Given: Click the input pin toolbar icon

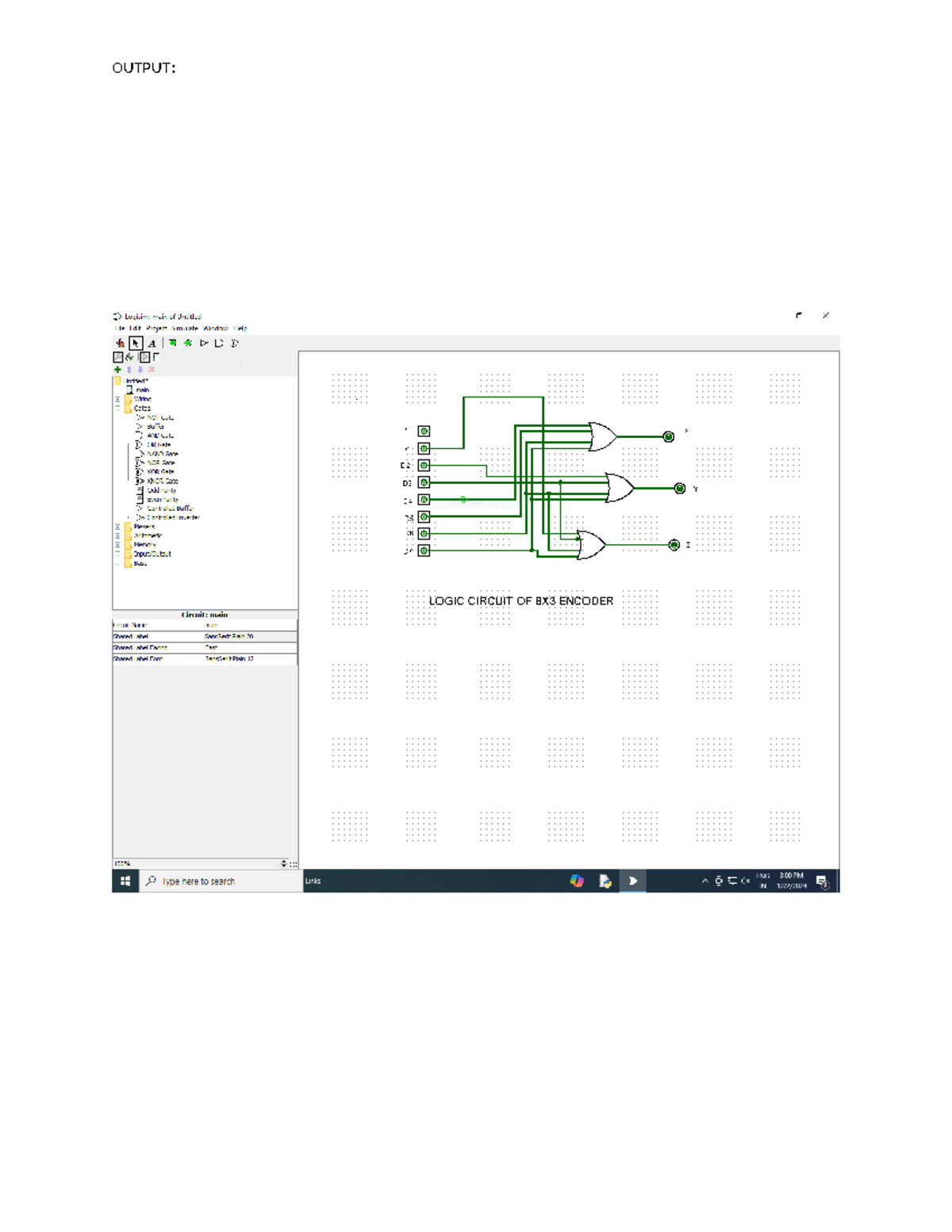Looking at the screenshot, I should click(x=172, y=343).
